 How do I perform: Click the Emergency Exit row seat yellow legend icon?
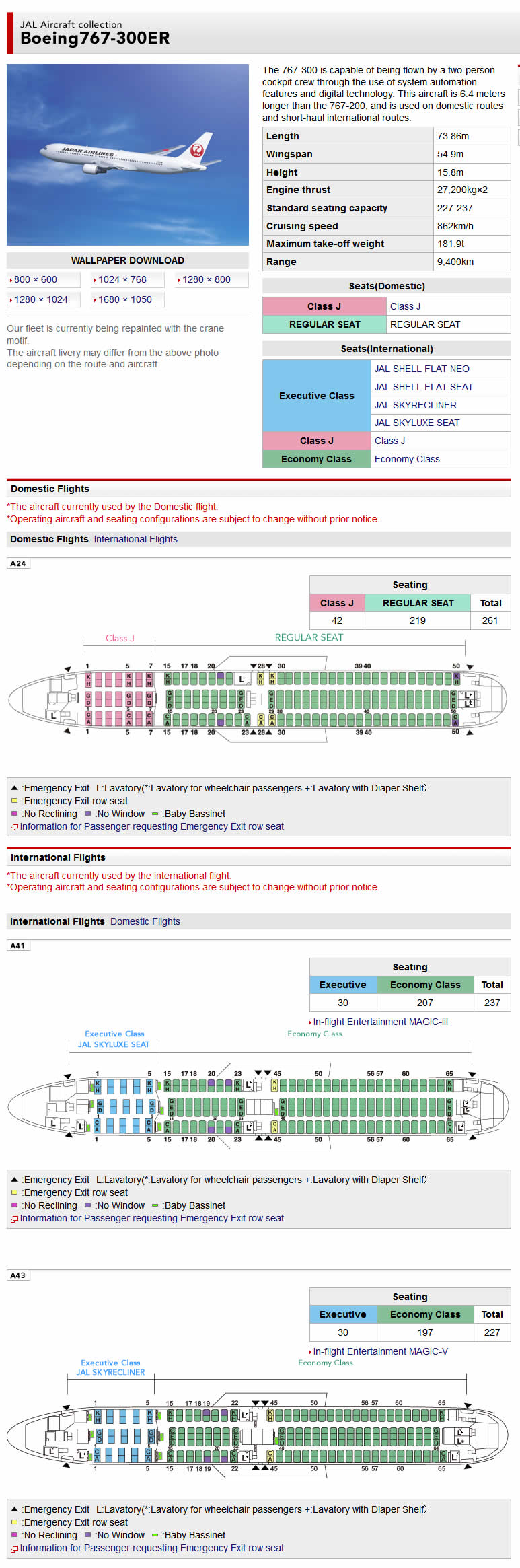[x=15, y=800]
